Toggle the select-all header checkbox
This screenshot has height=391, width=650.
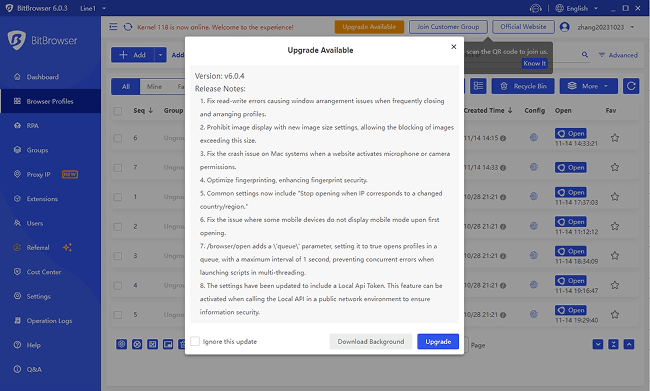pyautogui.click(x=118, y=111)
